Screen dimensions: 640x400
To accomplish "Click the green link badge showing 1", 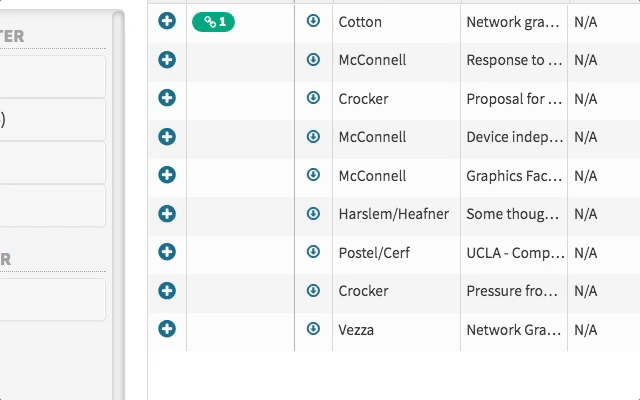I will coord(213,22).
